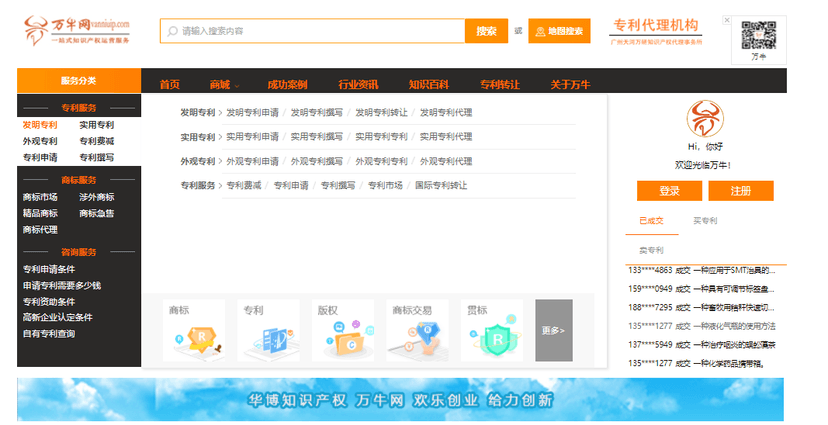Switch to the 买专利 tab

(705, 220)
